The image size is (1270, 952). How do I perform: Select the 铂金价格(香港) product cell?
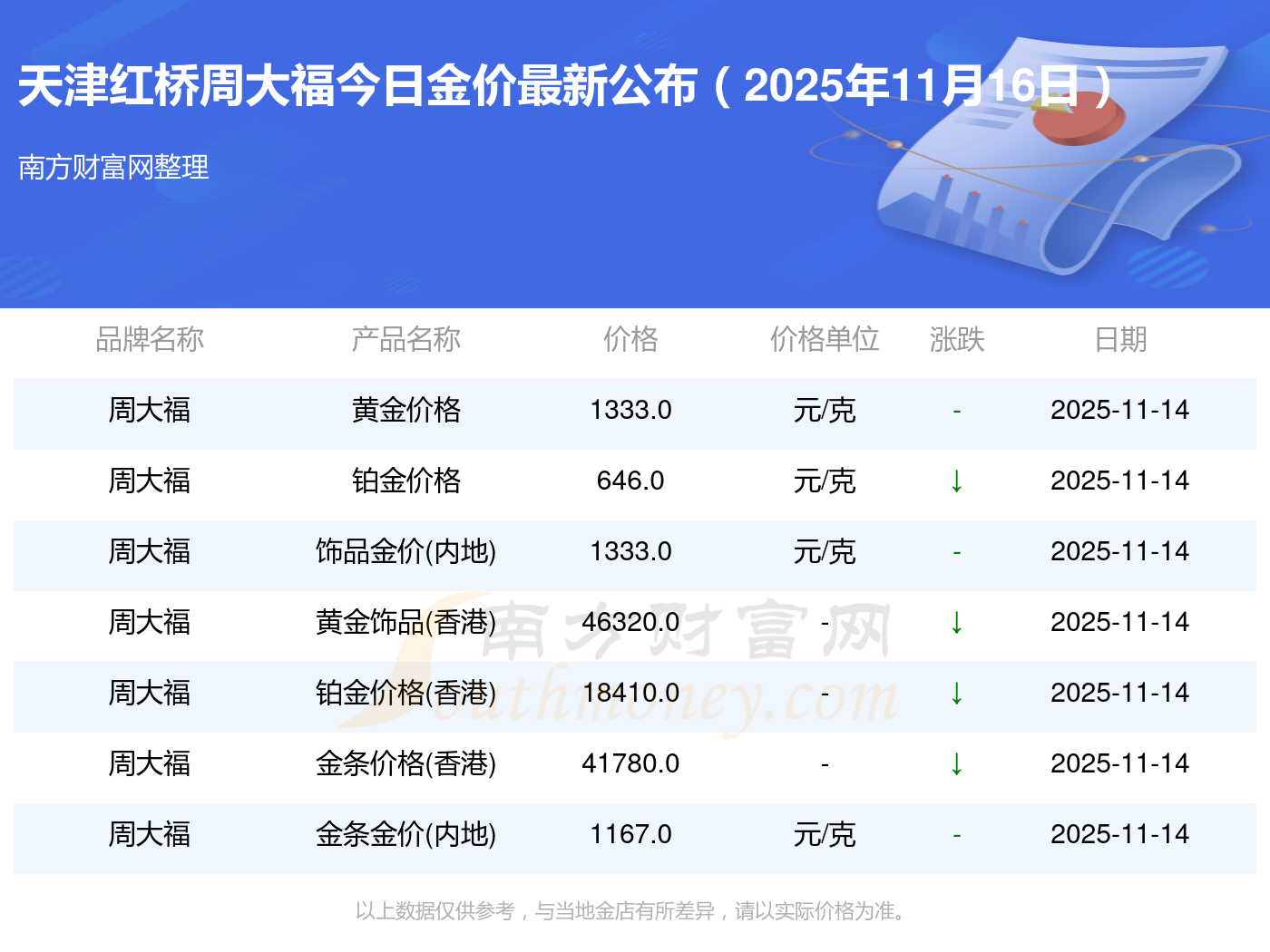click(x=405, y=693)
